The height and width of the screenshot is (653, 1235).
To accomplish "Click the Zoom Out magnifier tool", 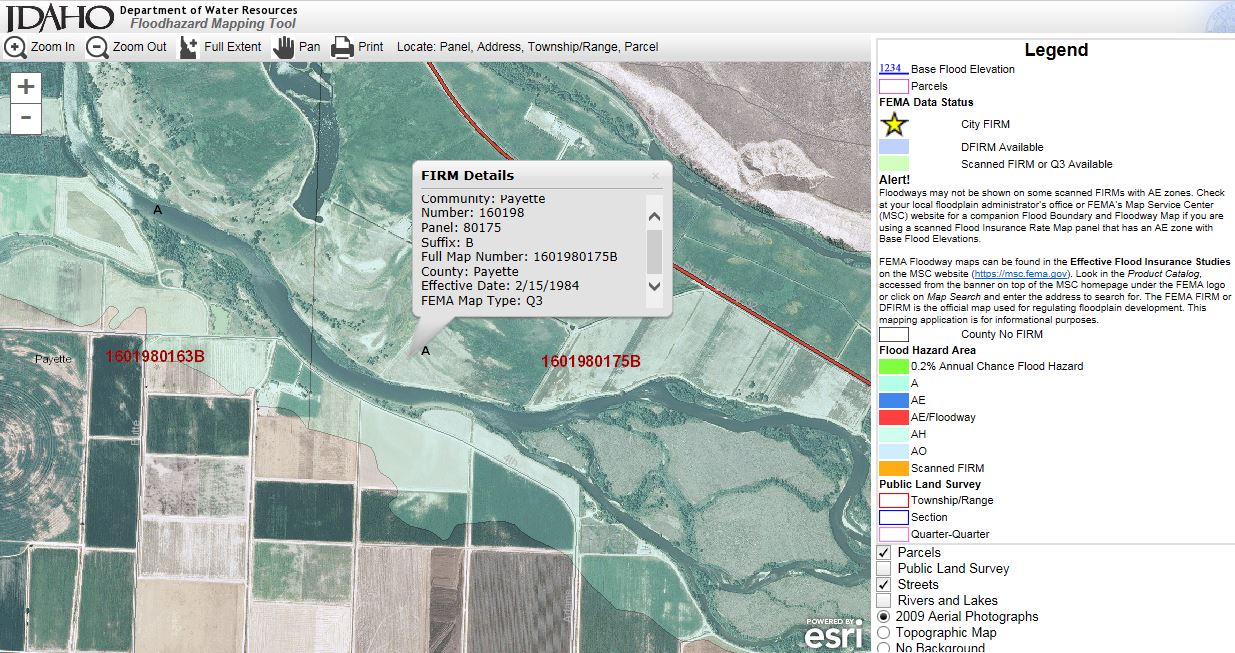I will pyautogui.click(x=97, y=47).
